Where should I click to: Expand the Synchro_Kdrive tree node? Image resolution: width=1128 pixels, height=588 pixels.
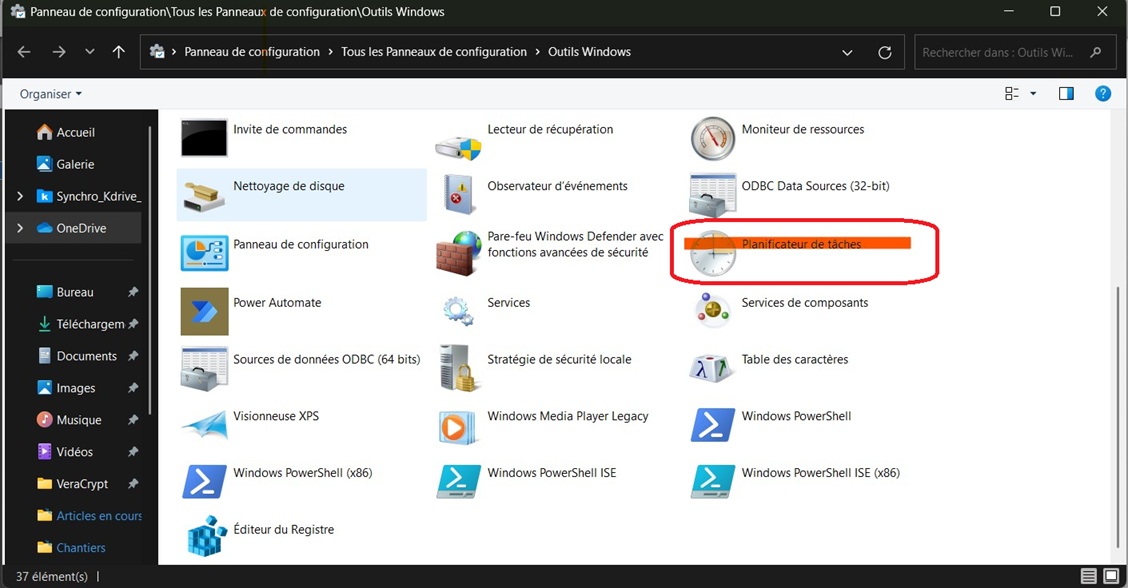(x=19, y=196)
